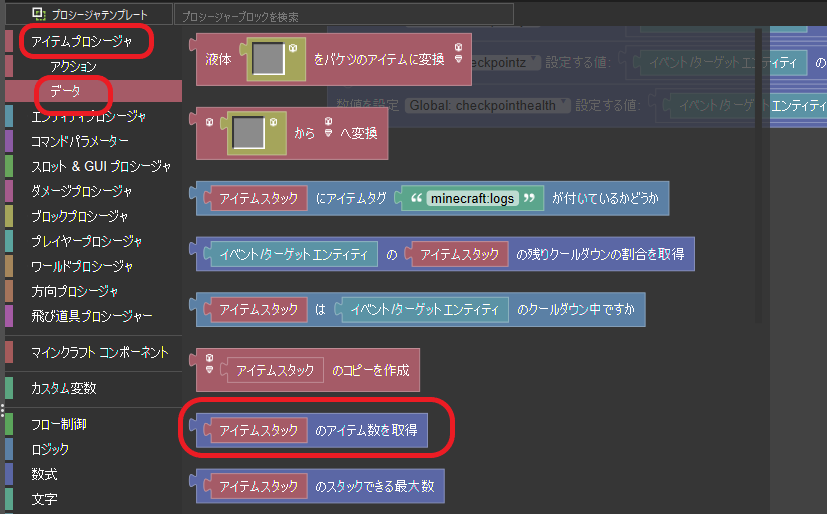Open the Global: checkpointhealth variable dropdown
Image resolution: width=827 pixels, height=514 pixels.
(x=488, y=104)
